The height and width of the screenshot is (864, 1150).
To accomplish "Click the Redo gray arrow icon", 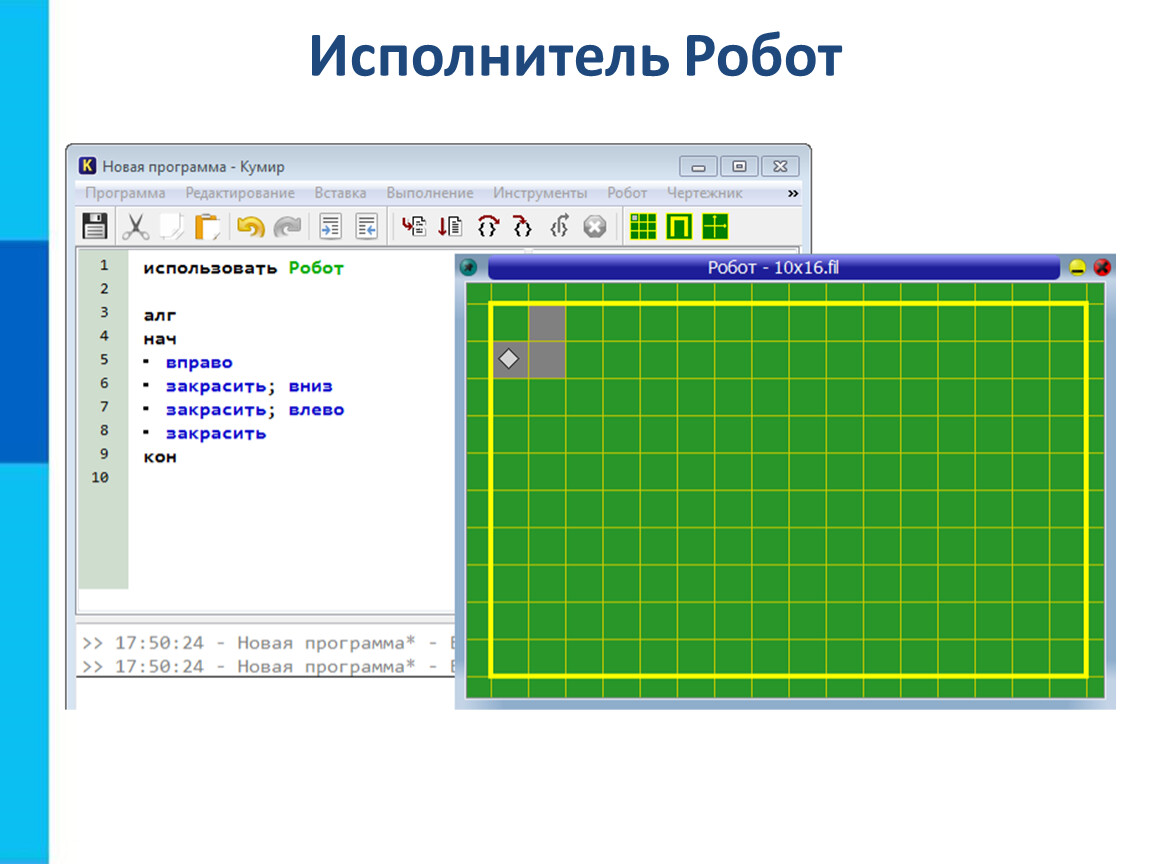I will click(287, 227).
